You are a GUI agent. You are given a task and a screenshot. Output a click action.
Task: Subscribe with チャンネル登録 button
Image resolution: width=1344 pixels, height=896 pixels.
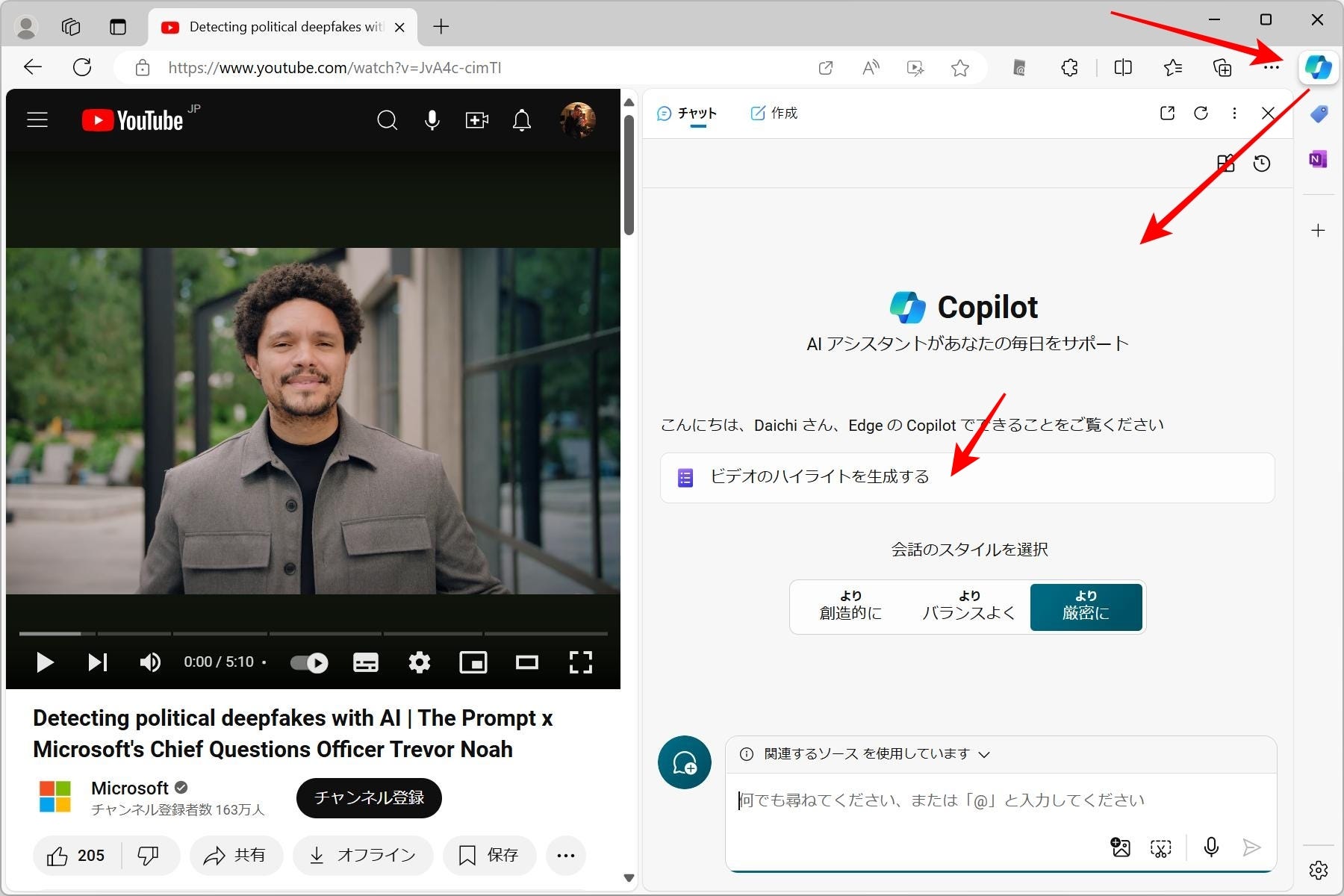369,798
